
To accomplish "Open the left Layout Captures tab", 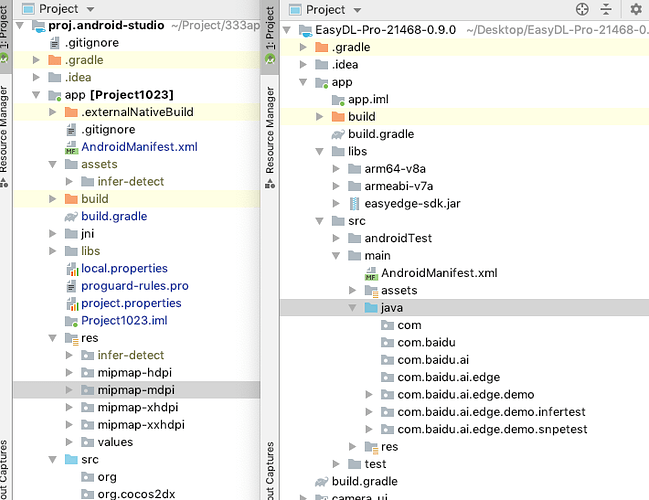I will [x=4, y=470].
